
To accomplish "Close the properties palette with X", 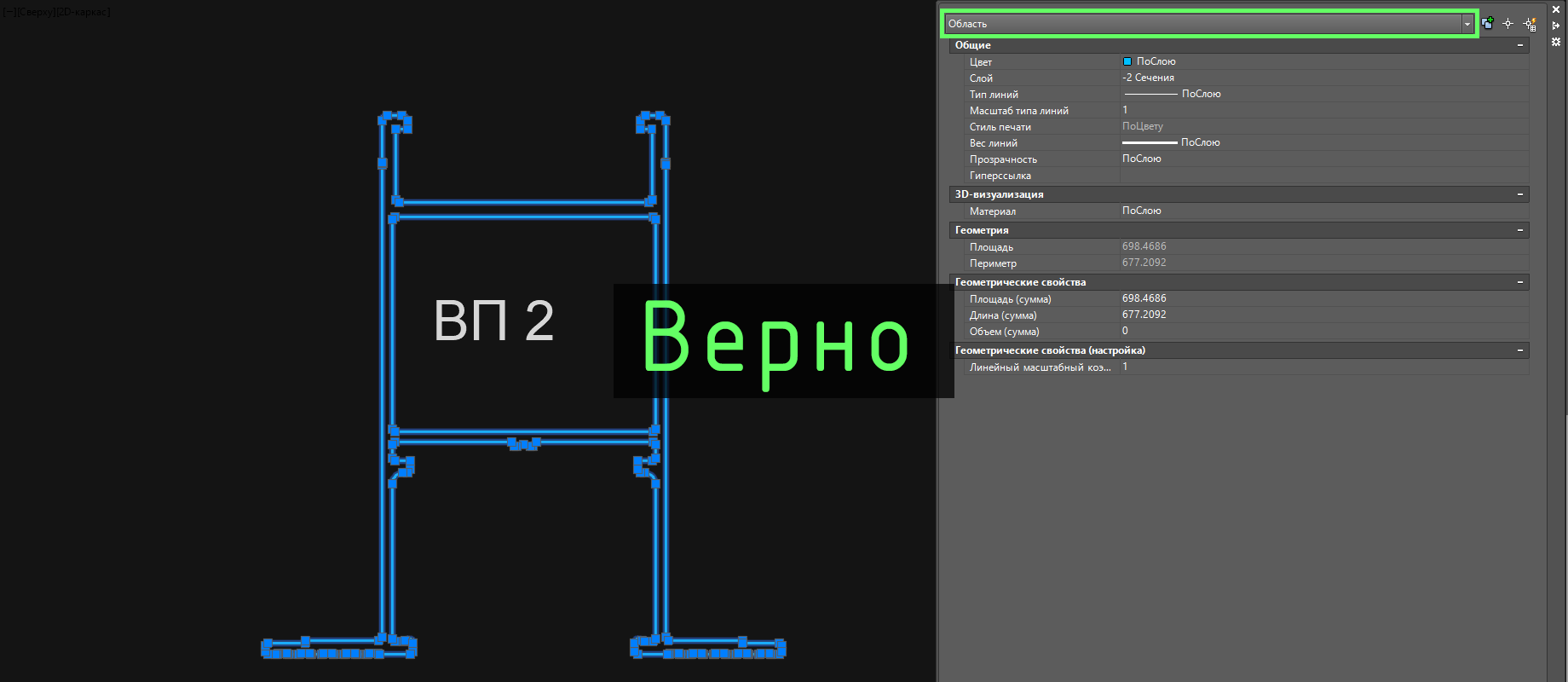I will [1556, 9].
